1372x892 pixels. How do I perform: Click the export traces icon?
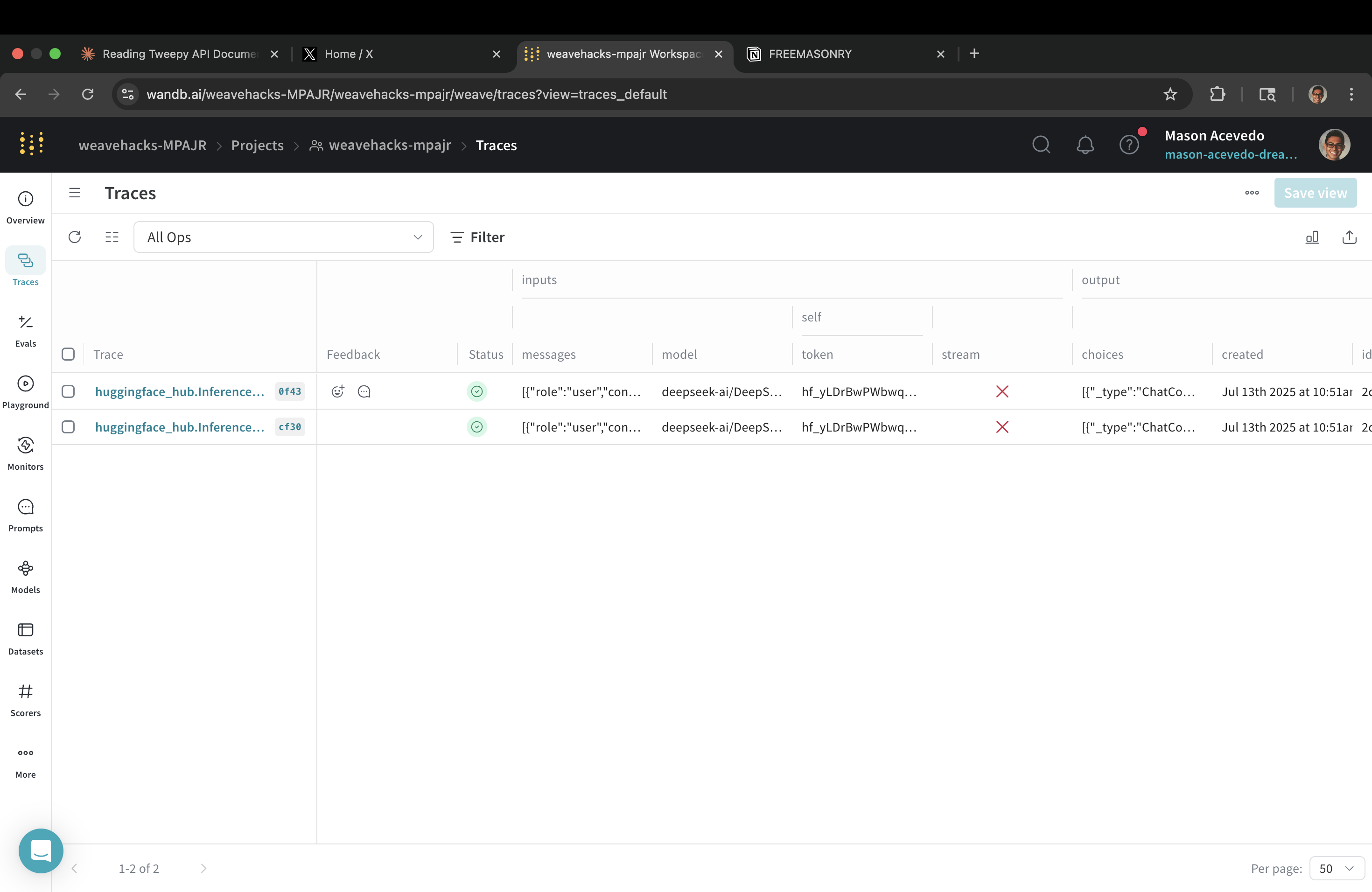pyautogui.click(x=1349, y=237)
